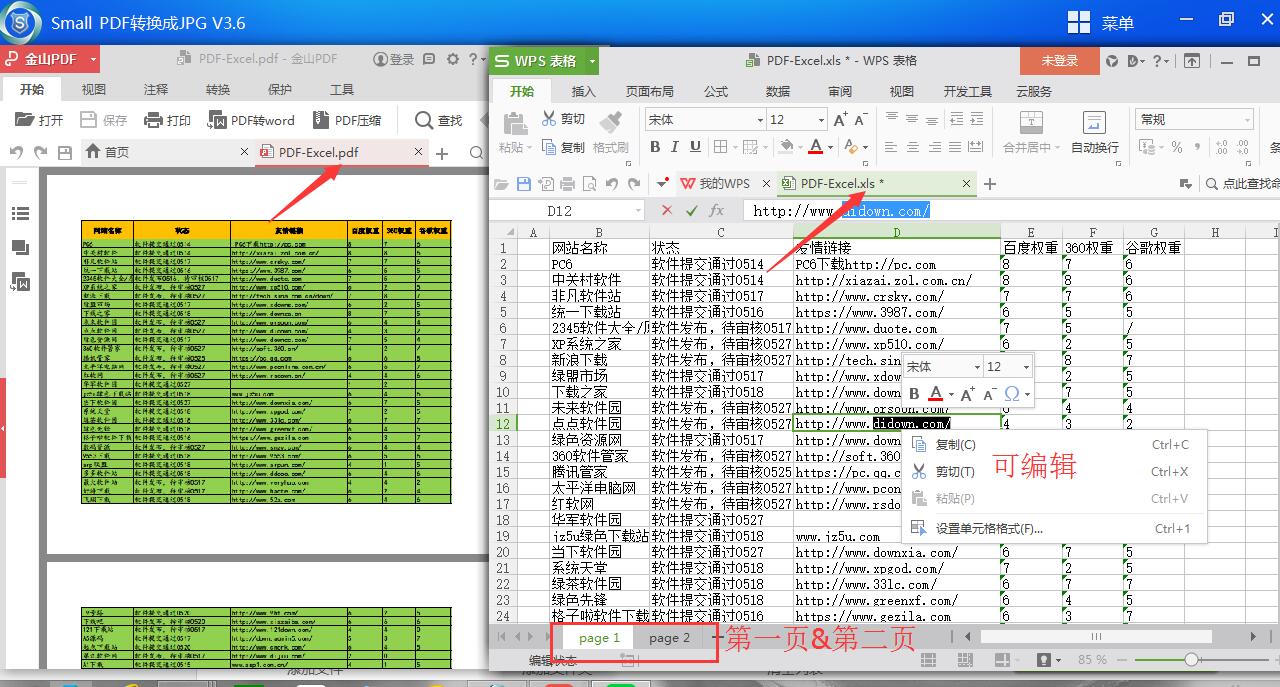Click the PDF转word converter button
Screen dimensions: 1280x687
tap(251, 120)
